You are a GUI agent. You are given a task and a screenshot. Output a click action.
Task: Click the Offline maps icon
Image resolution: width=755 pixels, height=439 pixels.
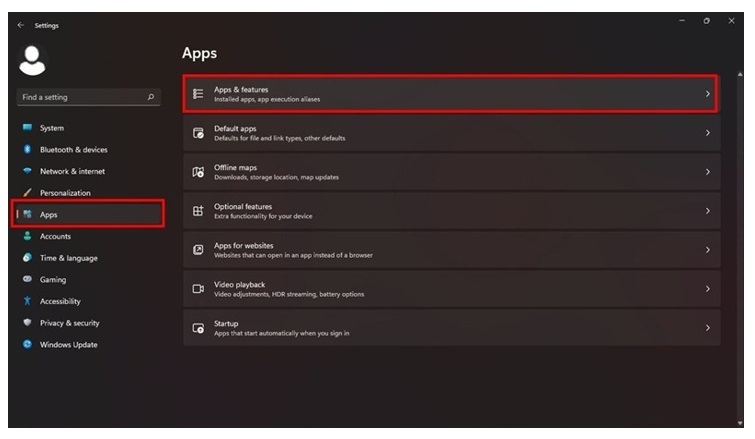pos(198,172)
